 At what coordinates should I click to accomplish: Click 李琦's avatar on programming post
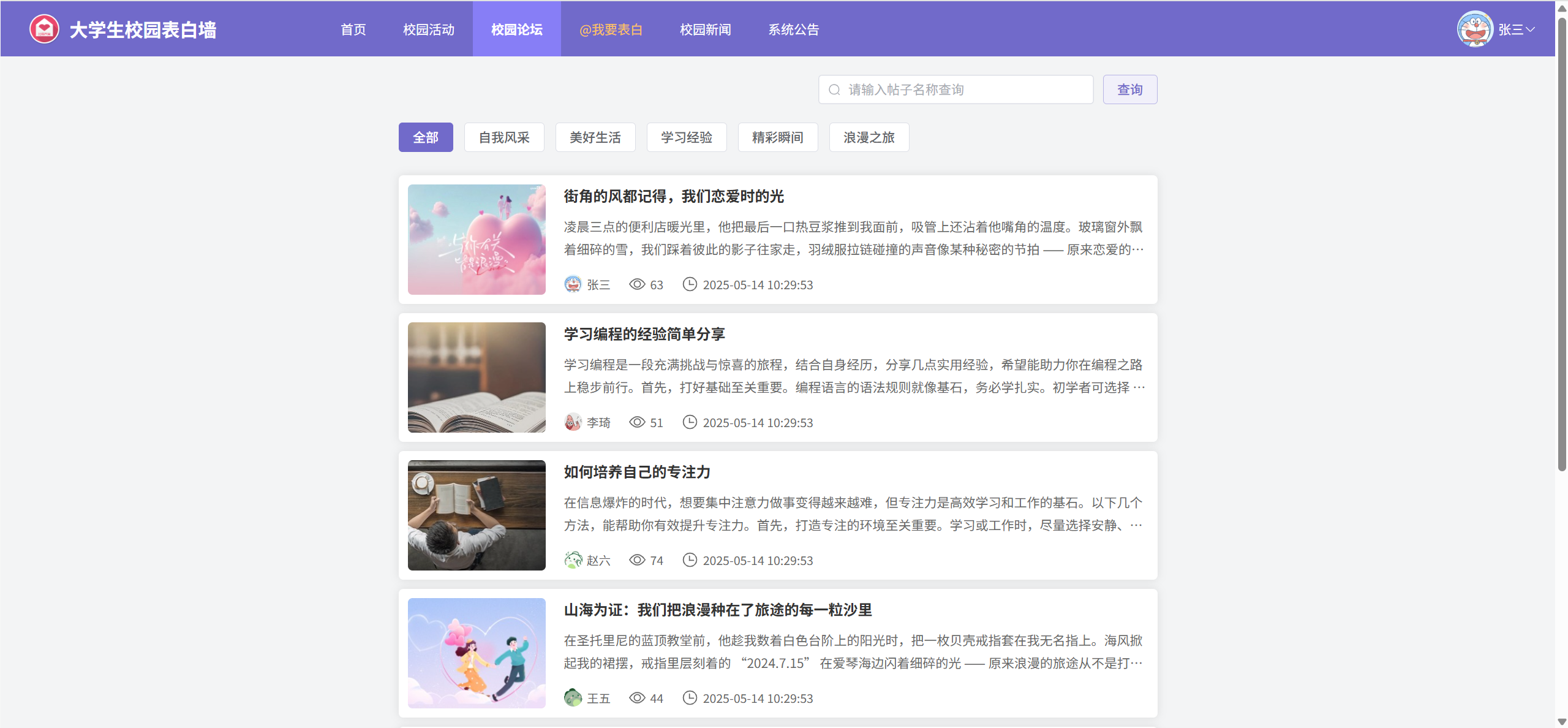click(x=573, y=422)
